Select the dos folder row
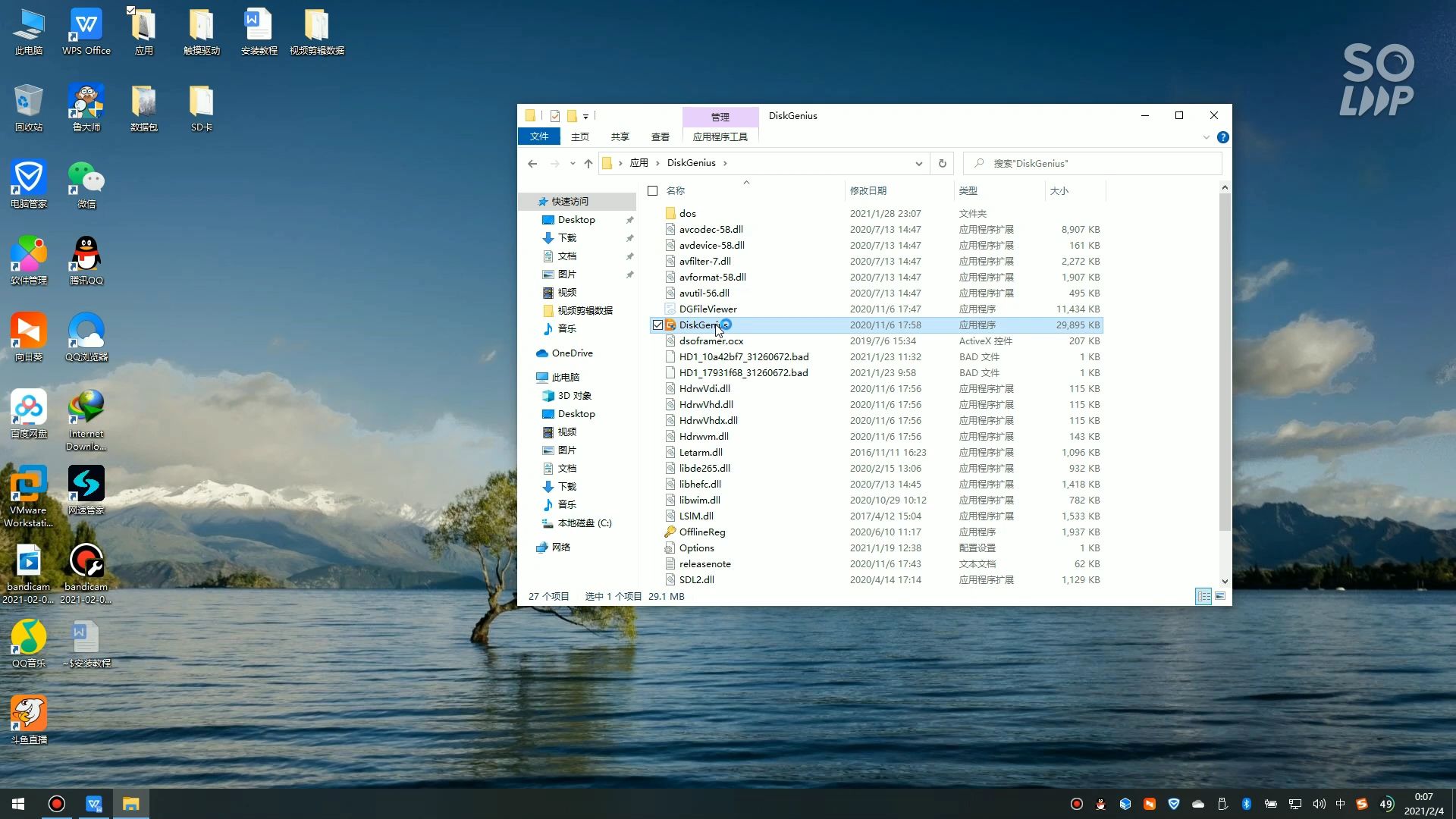Screen dimensions: 1456x819 [876, 214]
